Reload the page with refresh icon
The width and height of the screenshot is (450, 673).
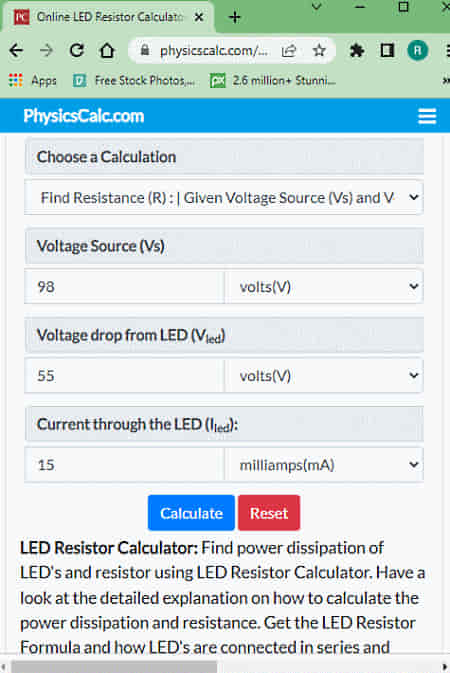77,51
